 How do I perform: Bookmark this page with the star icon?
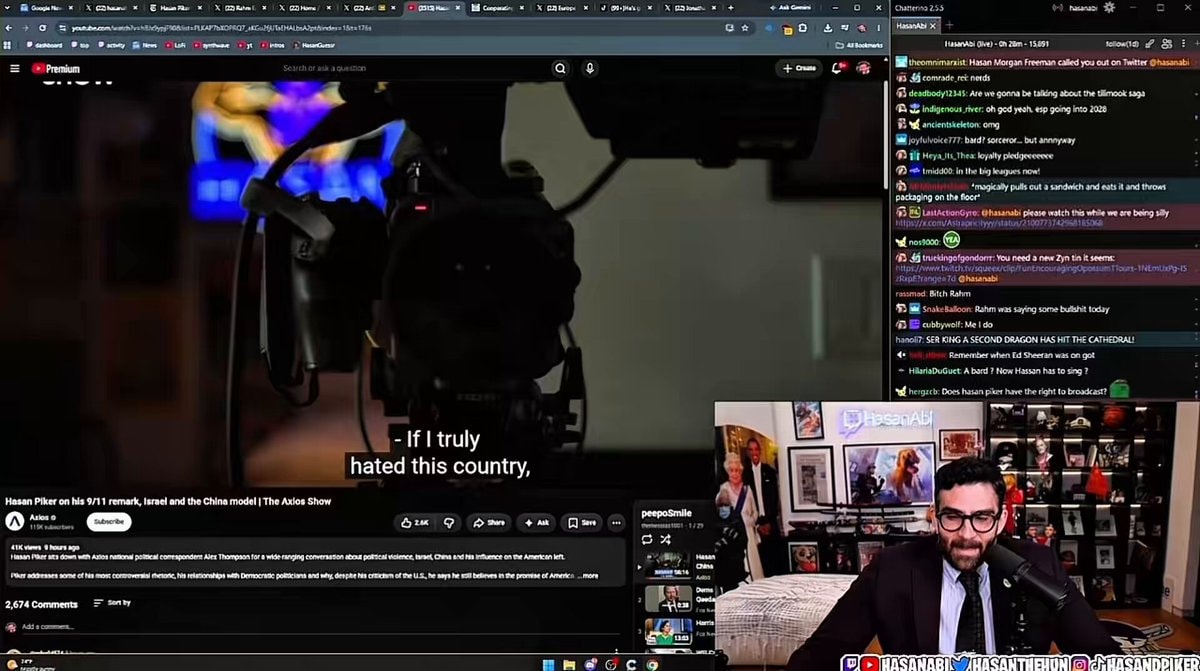[745, 28]
